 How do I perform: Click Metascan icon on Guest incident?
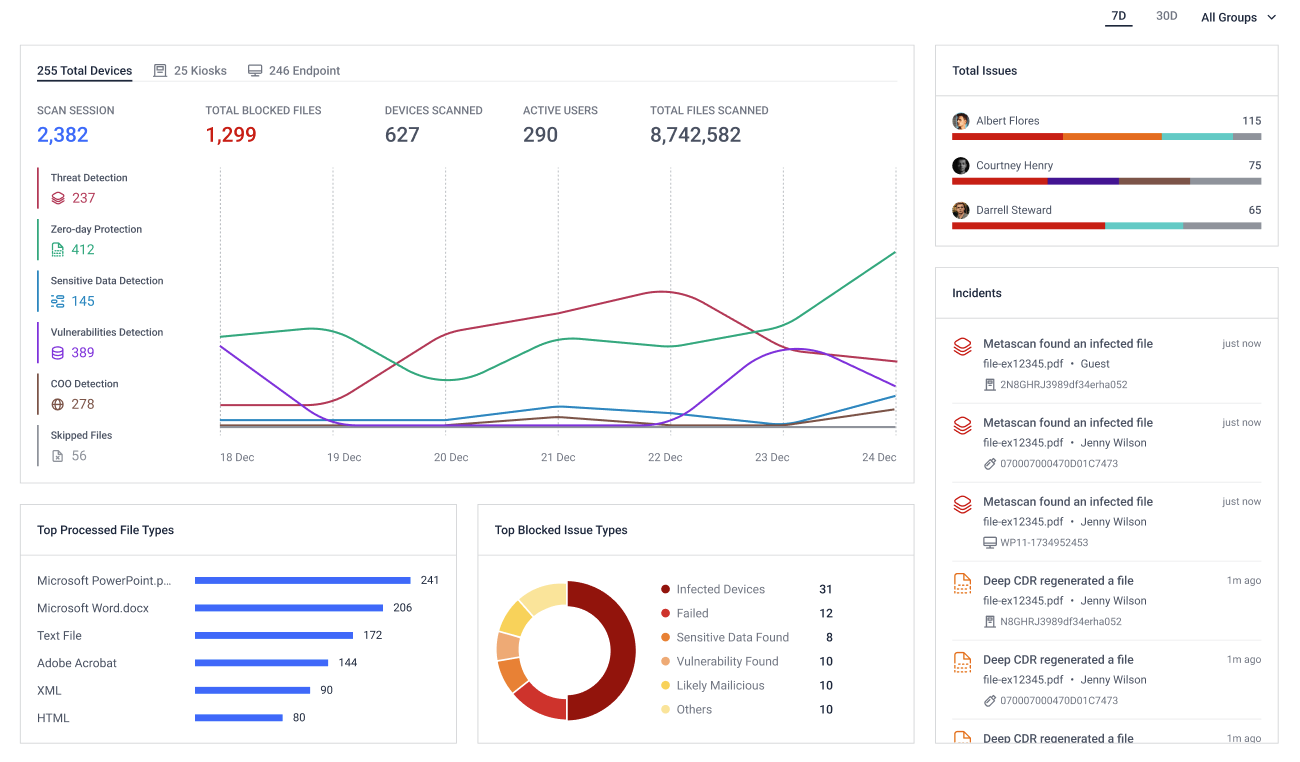962,346
